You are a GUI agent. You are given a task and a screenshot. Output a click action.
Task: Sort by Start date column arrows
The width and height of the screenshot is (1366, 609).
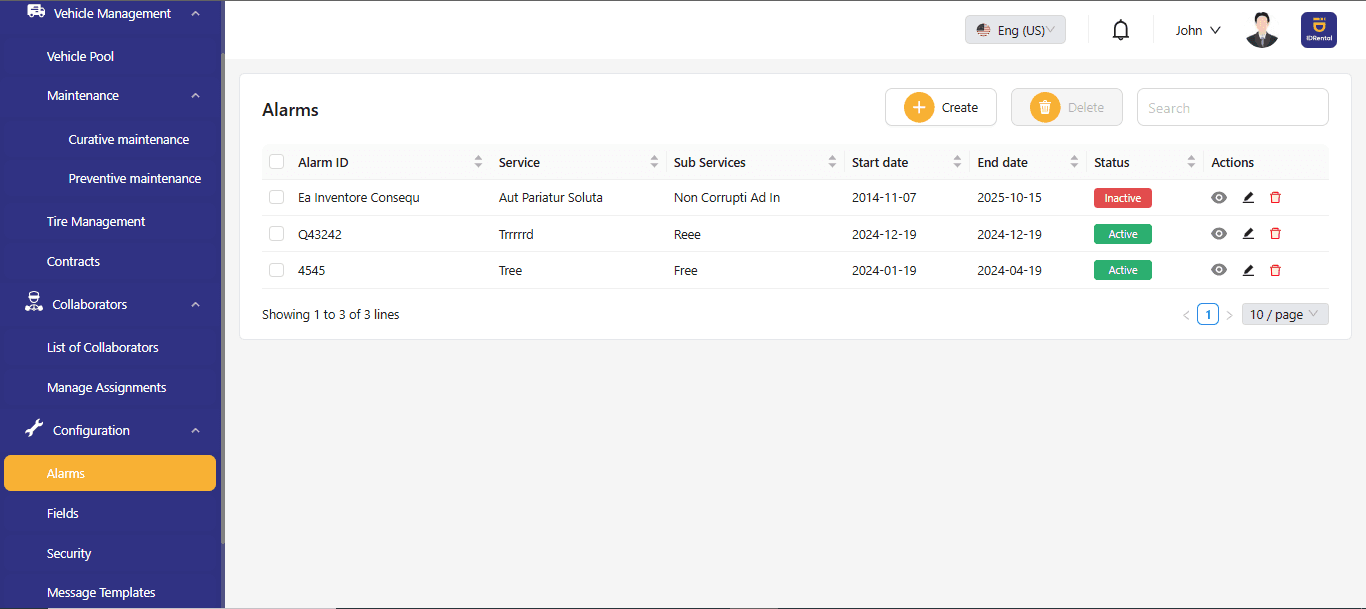point(957,162)
